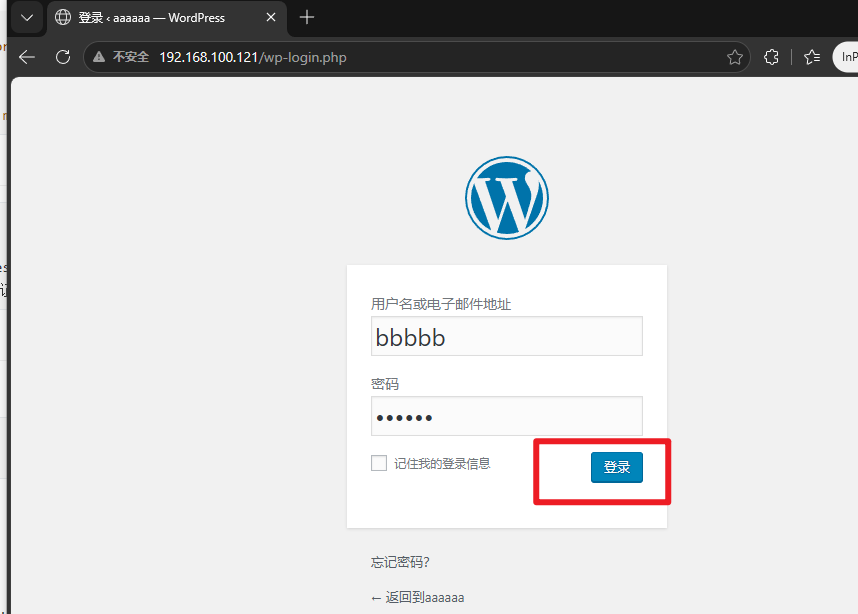Open the browser extensions menu

772,57
